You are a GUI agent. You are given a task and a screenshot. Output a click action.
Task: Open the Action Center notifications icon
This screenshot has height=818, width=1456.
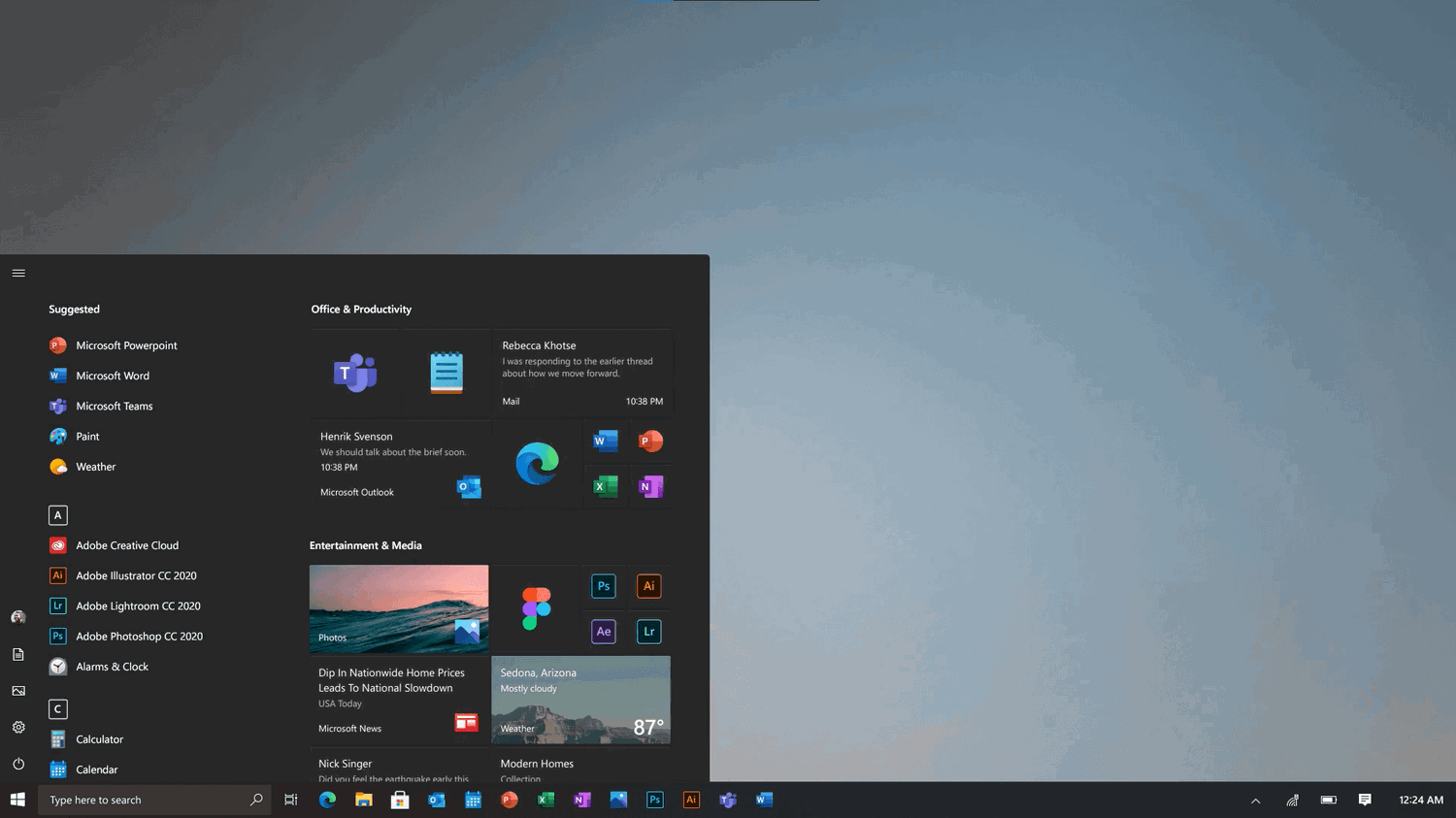pos(1365,801)
